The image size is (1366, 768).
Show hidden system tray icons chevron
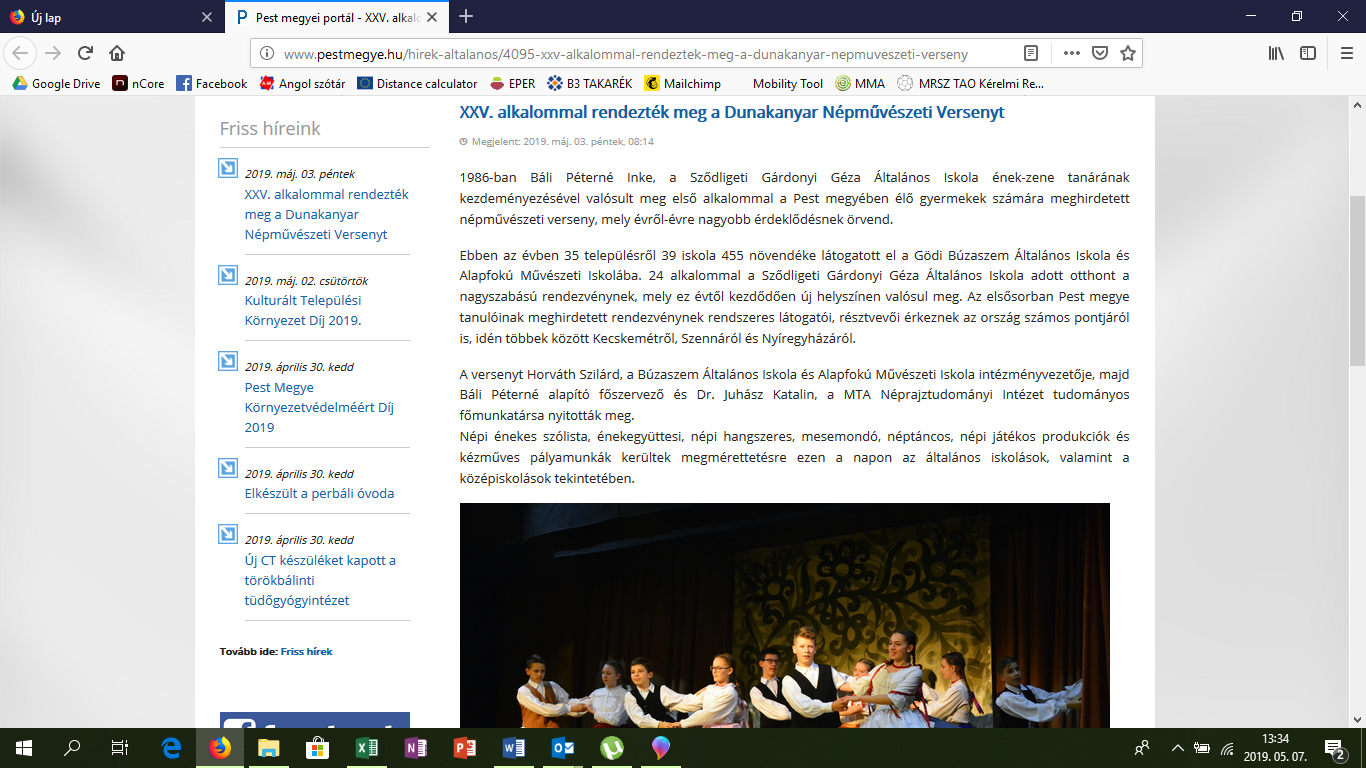[1178, 747]
